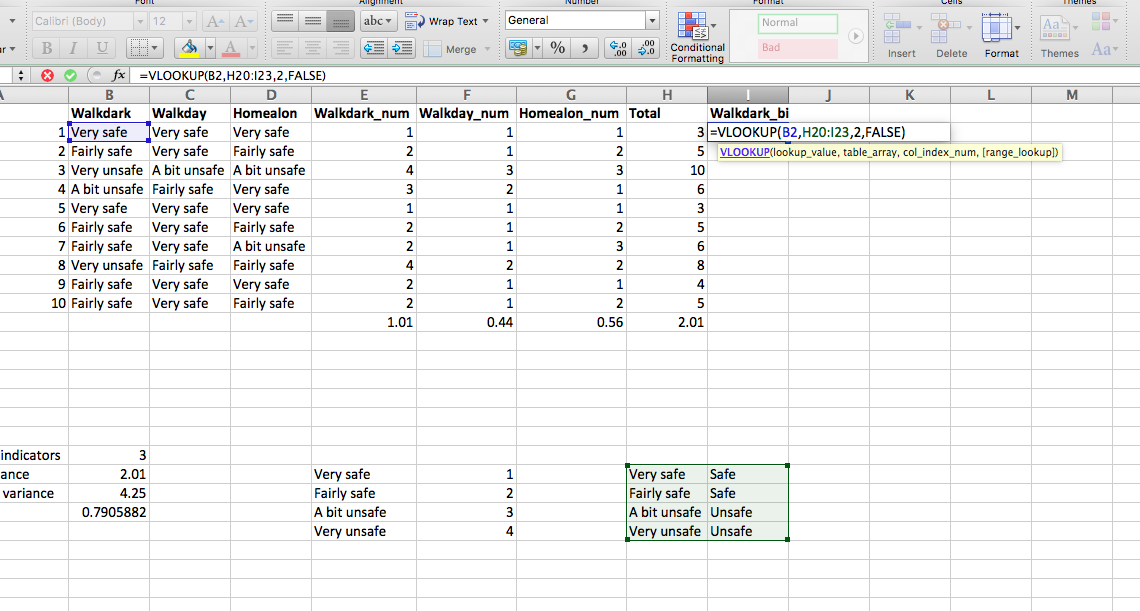The height and width of the screenshot is (611, 1140).
Task: Click the Increase Decimal button
Action: (x=618, y=48)
